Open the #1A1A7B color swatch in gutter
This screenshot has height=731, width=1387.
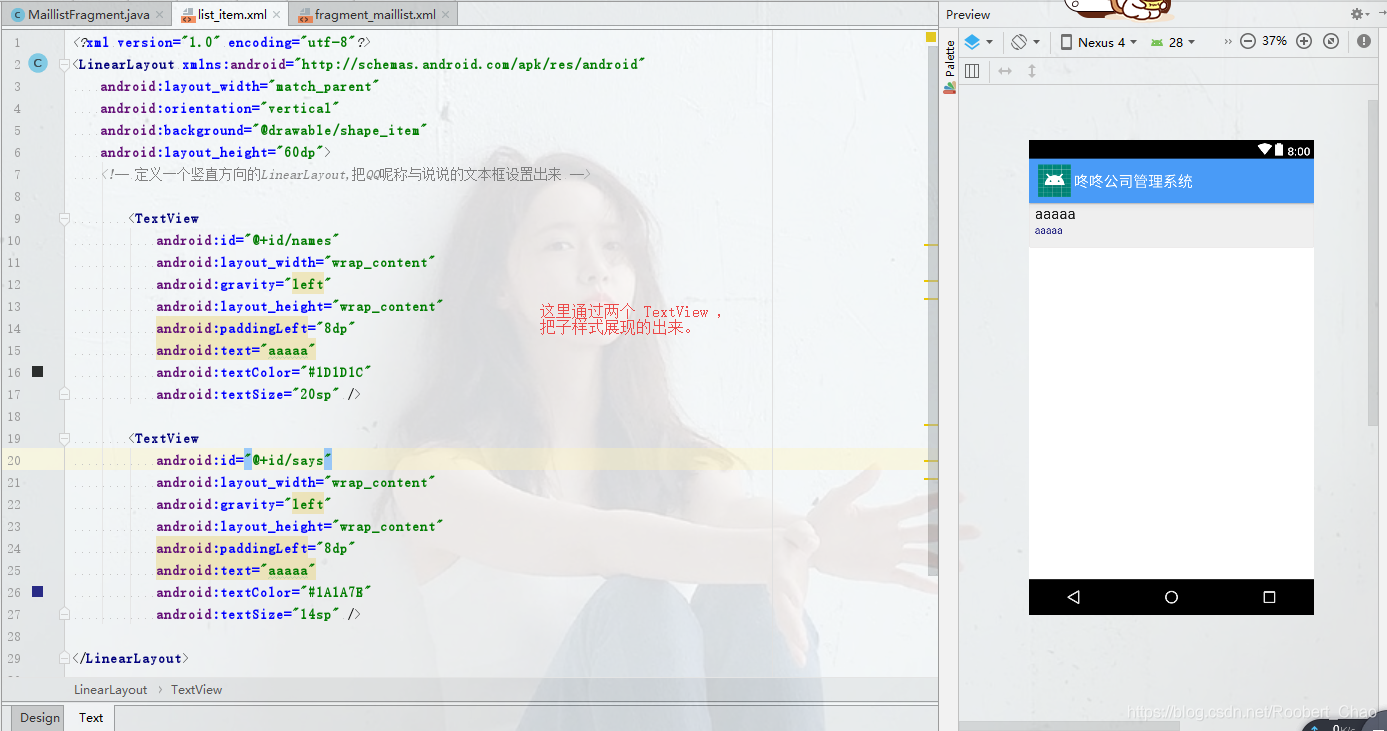tap(38, 592)
